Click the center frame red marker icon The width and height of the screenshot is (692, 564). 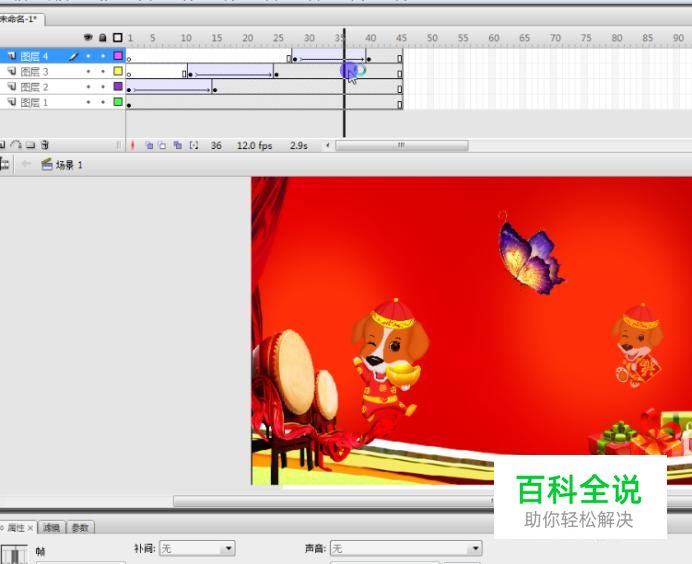pyautogui.click(x=132, y=145)
